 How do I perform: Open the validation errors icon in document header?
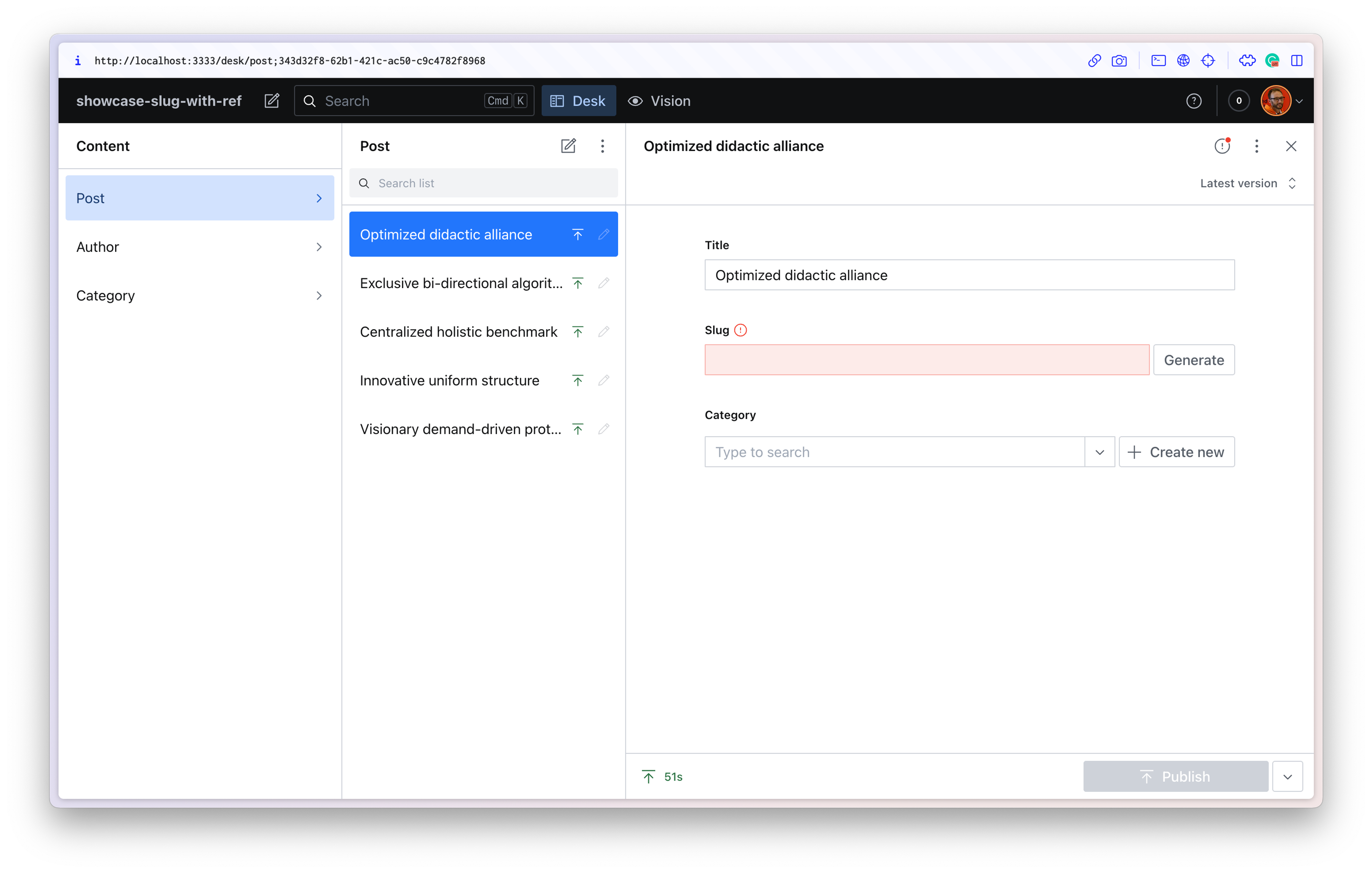click(1222, 146)
